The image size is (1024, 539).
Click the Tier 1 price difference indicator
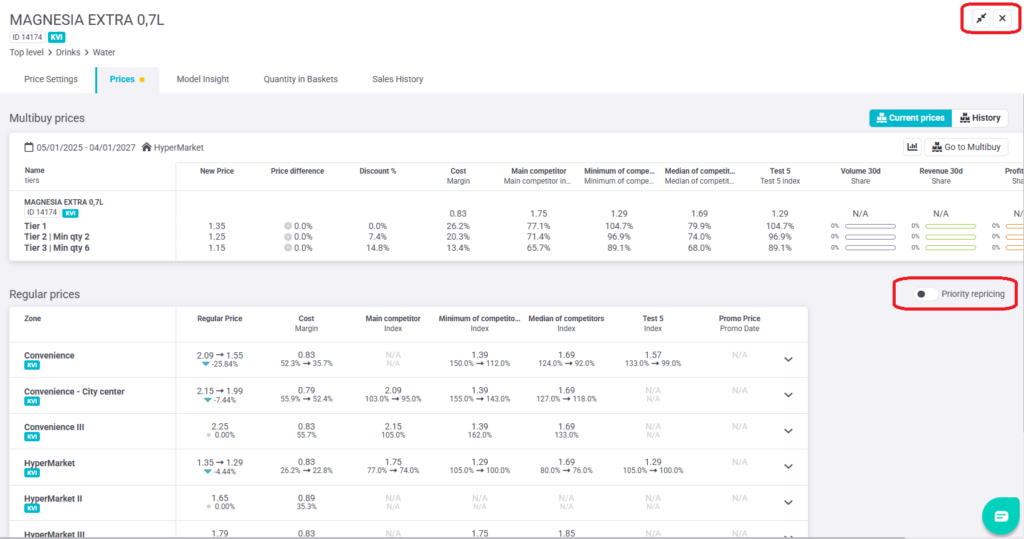tap(288, 226)
